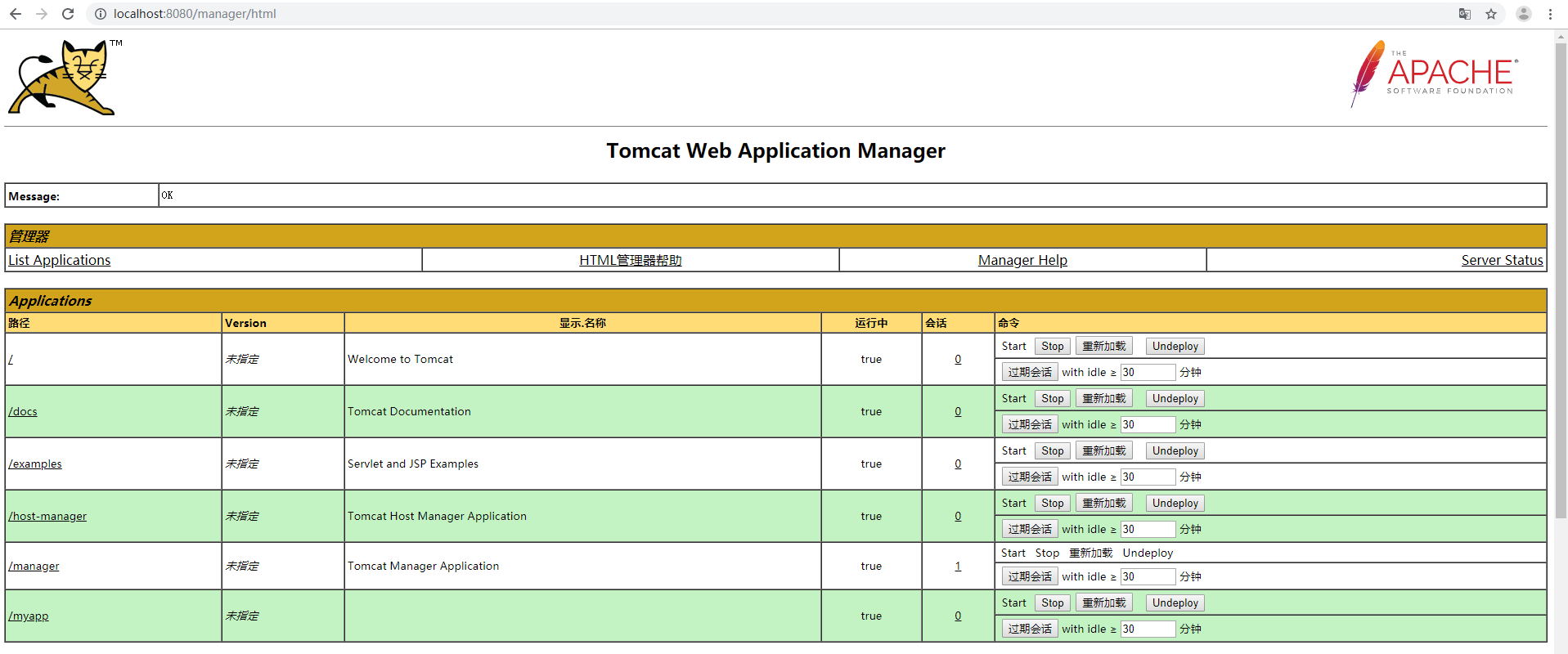Click sessions count 0 for /myapp
Viewport: 1568px width, 654px height.
coord(958,616)
